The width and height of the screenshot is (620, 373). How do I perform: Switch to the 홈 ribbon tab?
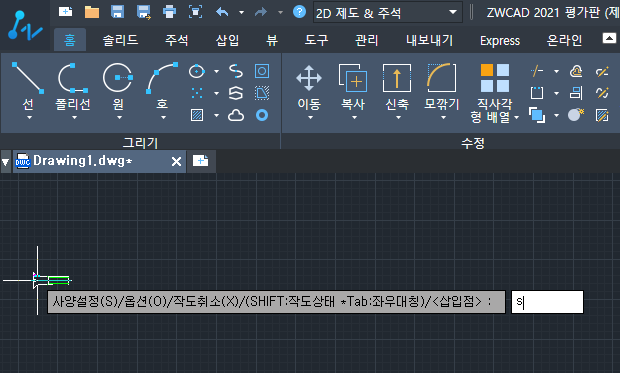tap(70, 40)
